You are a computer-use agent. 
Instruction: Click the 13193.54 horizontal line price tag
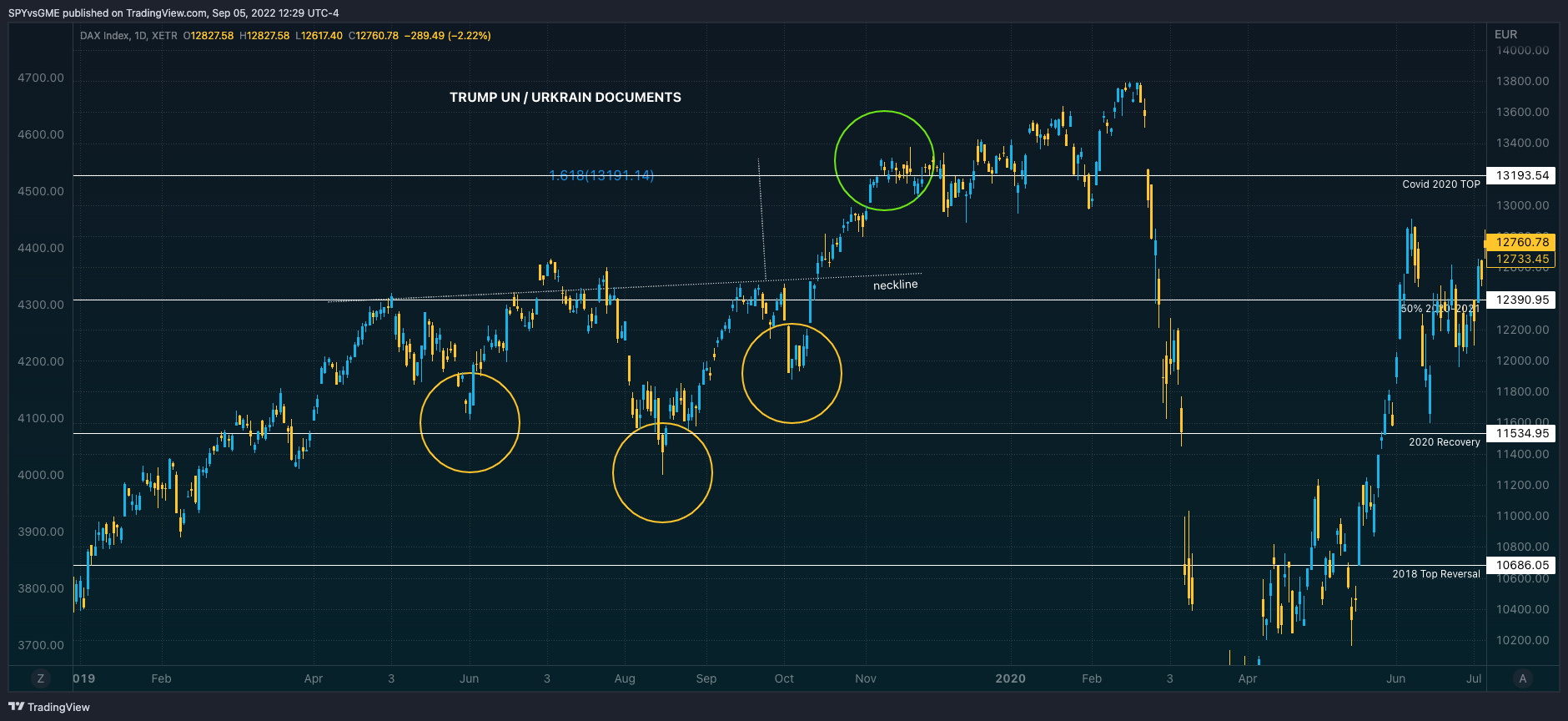point(1522,175)
